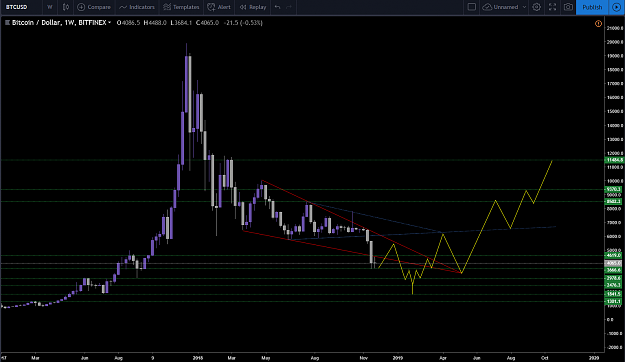Click the 4619.0 price level label
Image resolution: width=625 pixels, height=362 pixels.
point(614,255)
